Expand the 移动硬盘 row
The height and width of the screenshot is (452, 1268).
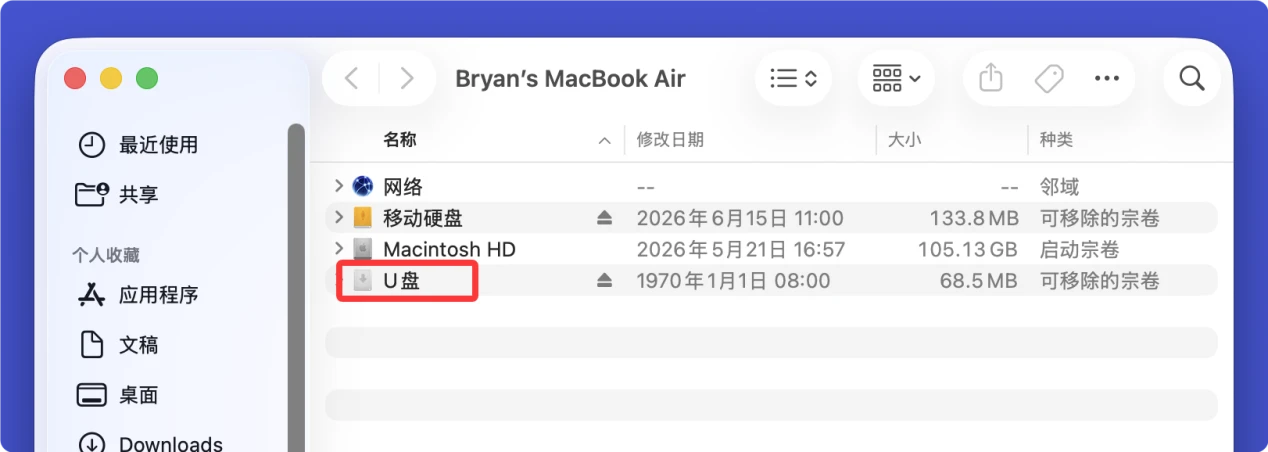click(339, 217)
